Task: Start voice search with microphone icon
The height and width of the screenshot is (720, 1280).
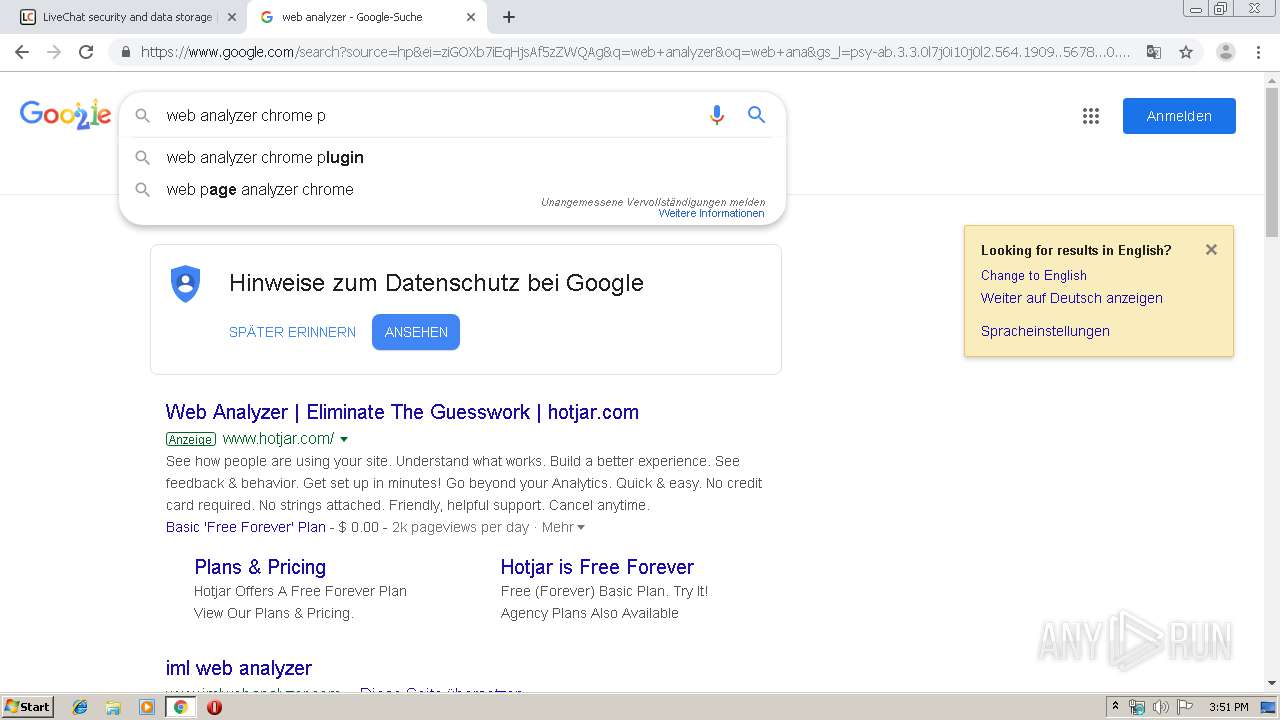Action: (716, 115)
